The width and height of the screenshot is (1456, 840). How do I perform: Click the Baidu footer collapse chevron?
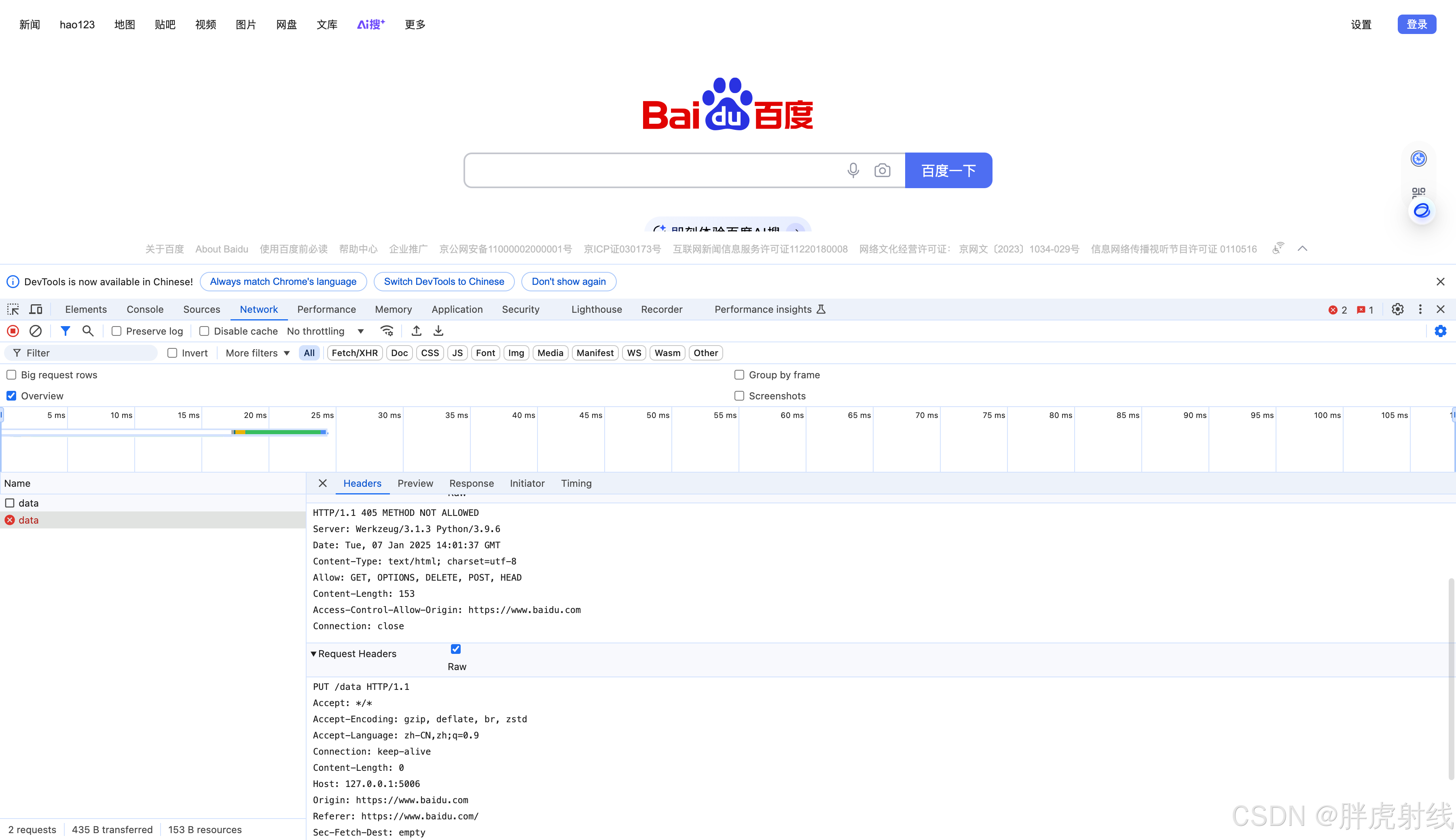pyautogui.click(x=1303, y=249)
